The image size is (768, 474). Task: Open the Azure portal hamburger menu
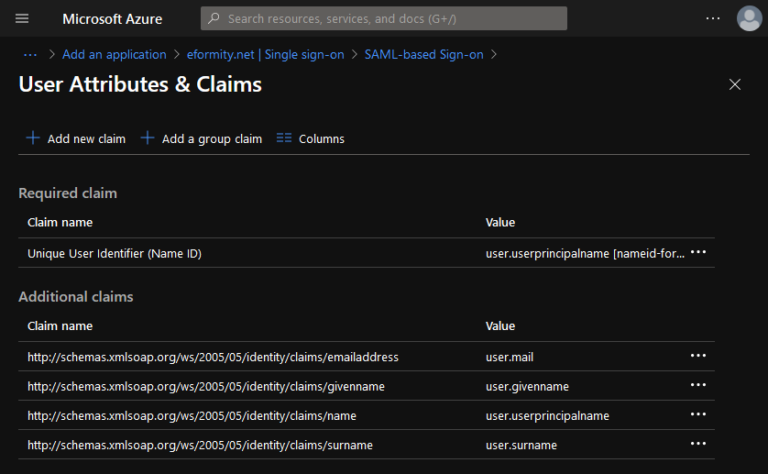[22, 19]
